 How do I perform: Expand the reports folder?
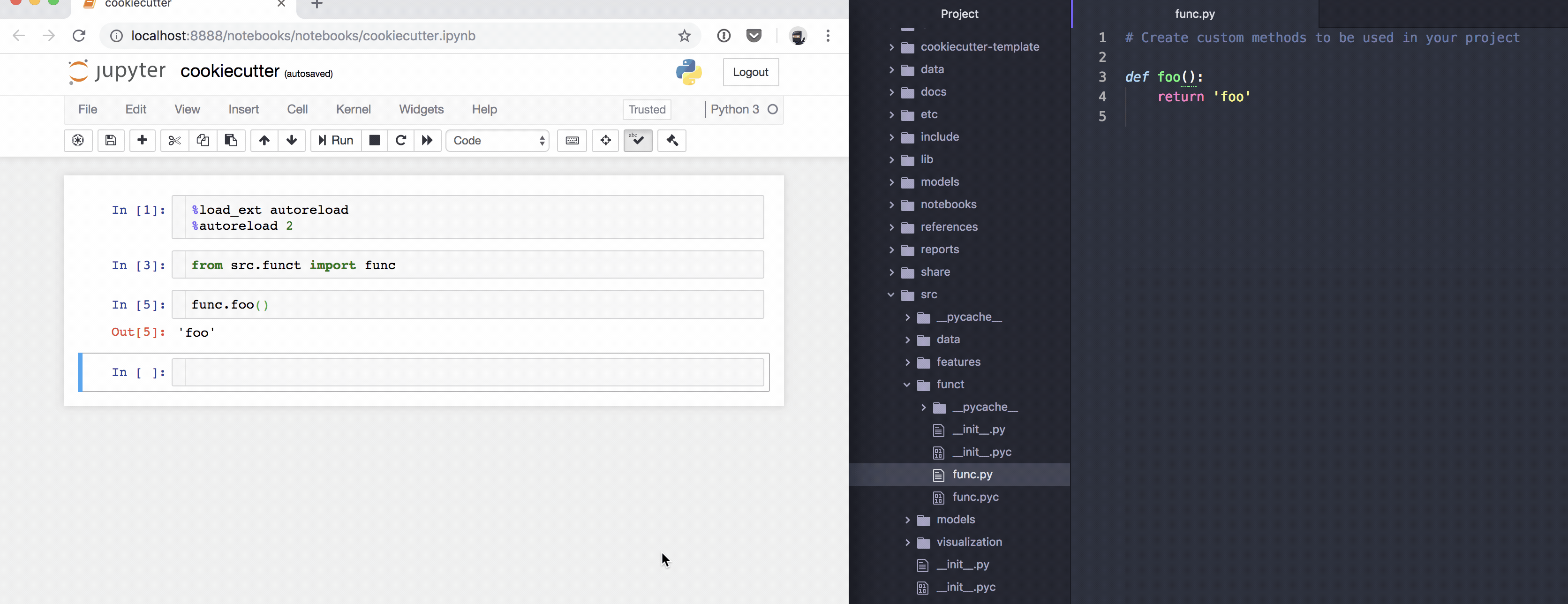pos(891,249)
